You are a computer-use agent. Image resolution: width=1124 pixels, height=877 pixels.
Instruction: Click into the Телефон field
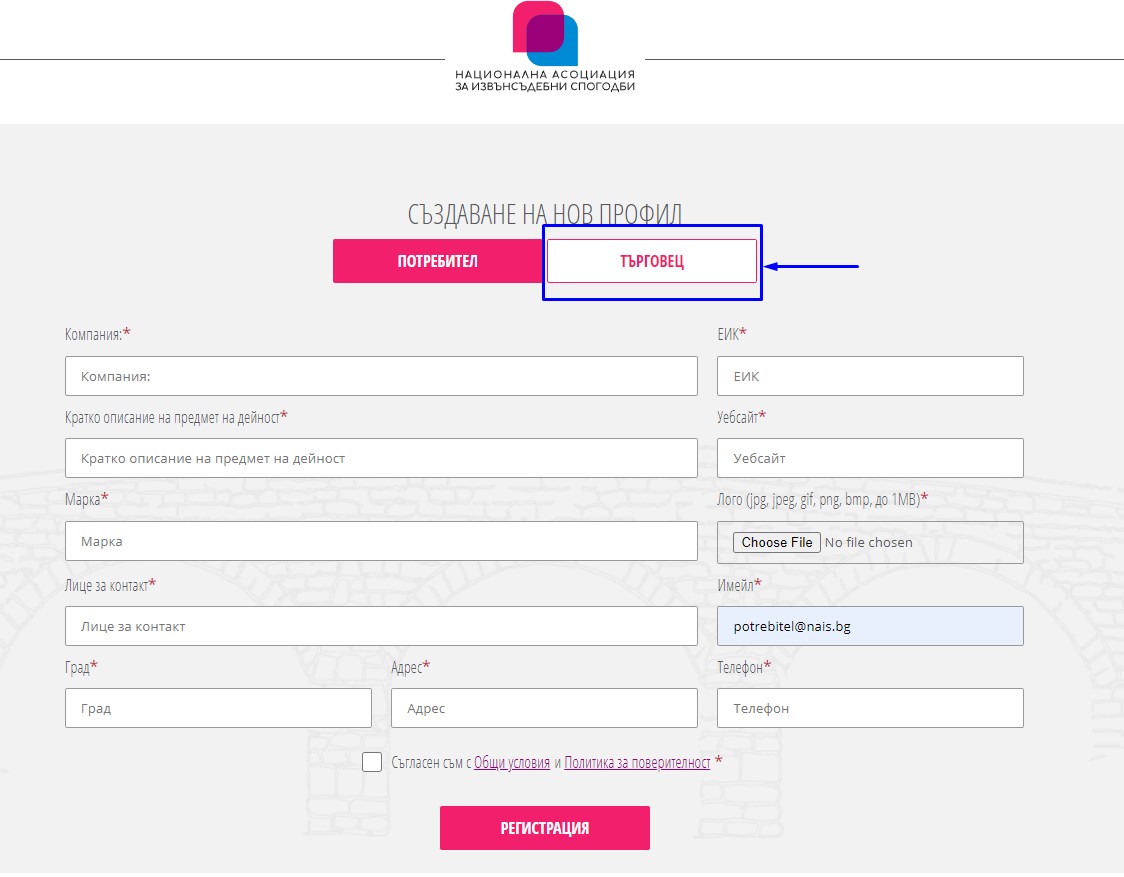pos(870,708)
